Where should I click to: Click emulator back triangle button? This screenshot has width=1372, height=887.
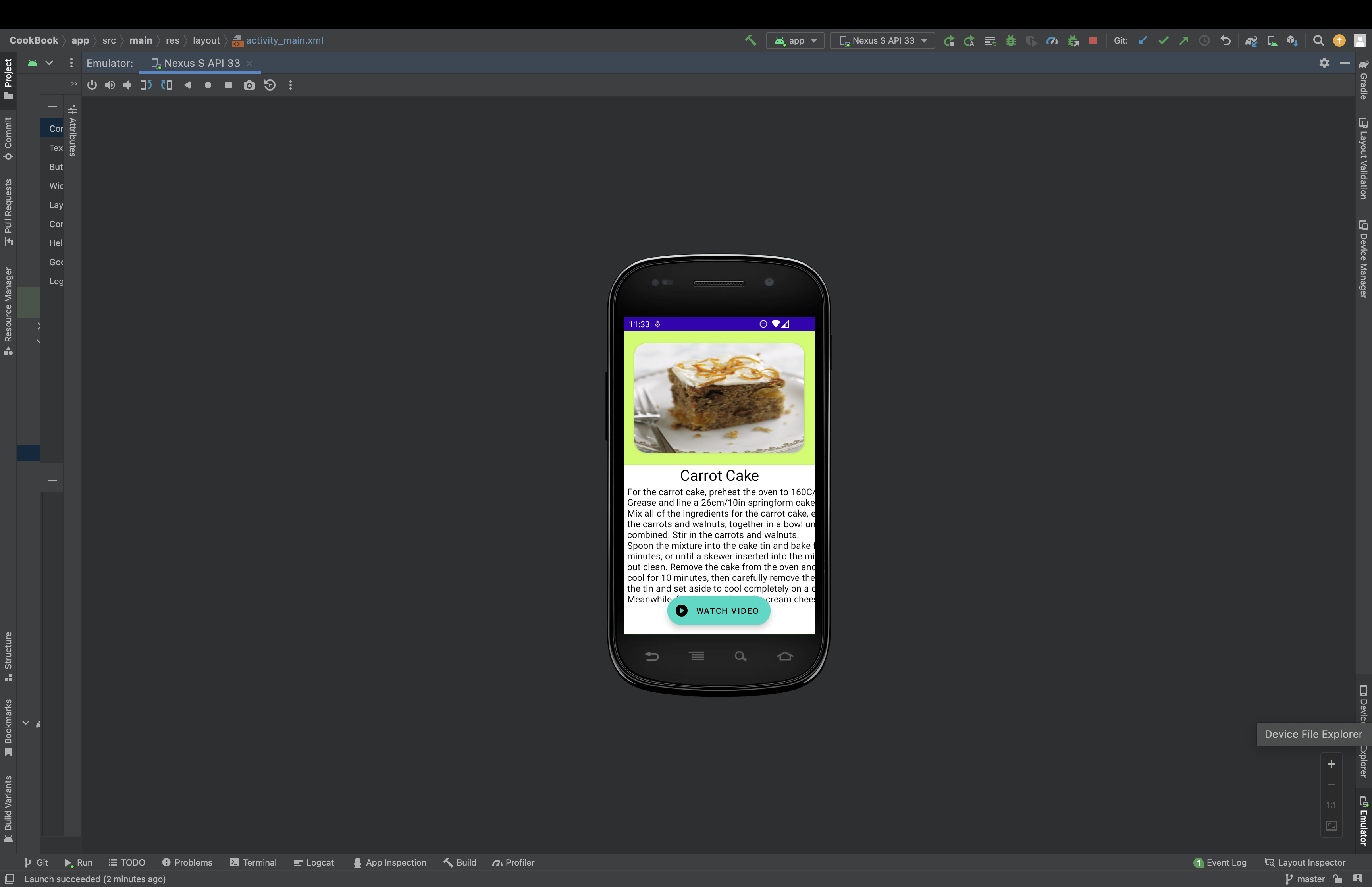(x=187, y=85)
